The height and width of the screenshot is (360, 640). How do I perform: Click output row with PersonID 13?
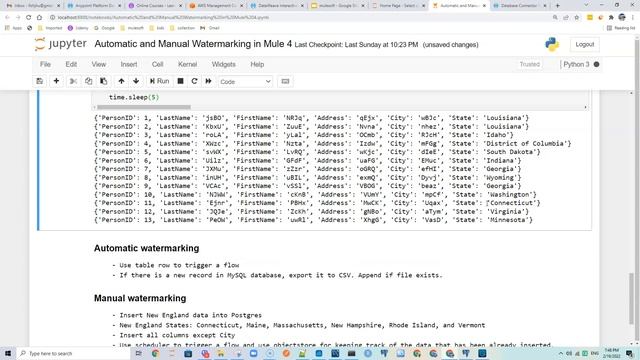pos(313,220)
